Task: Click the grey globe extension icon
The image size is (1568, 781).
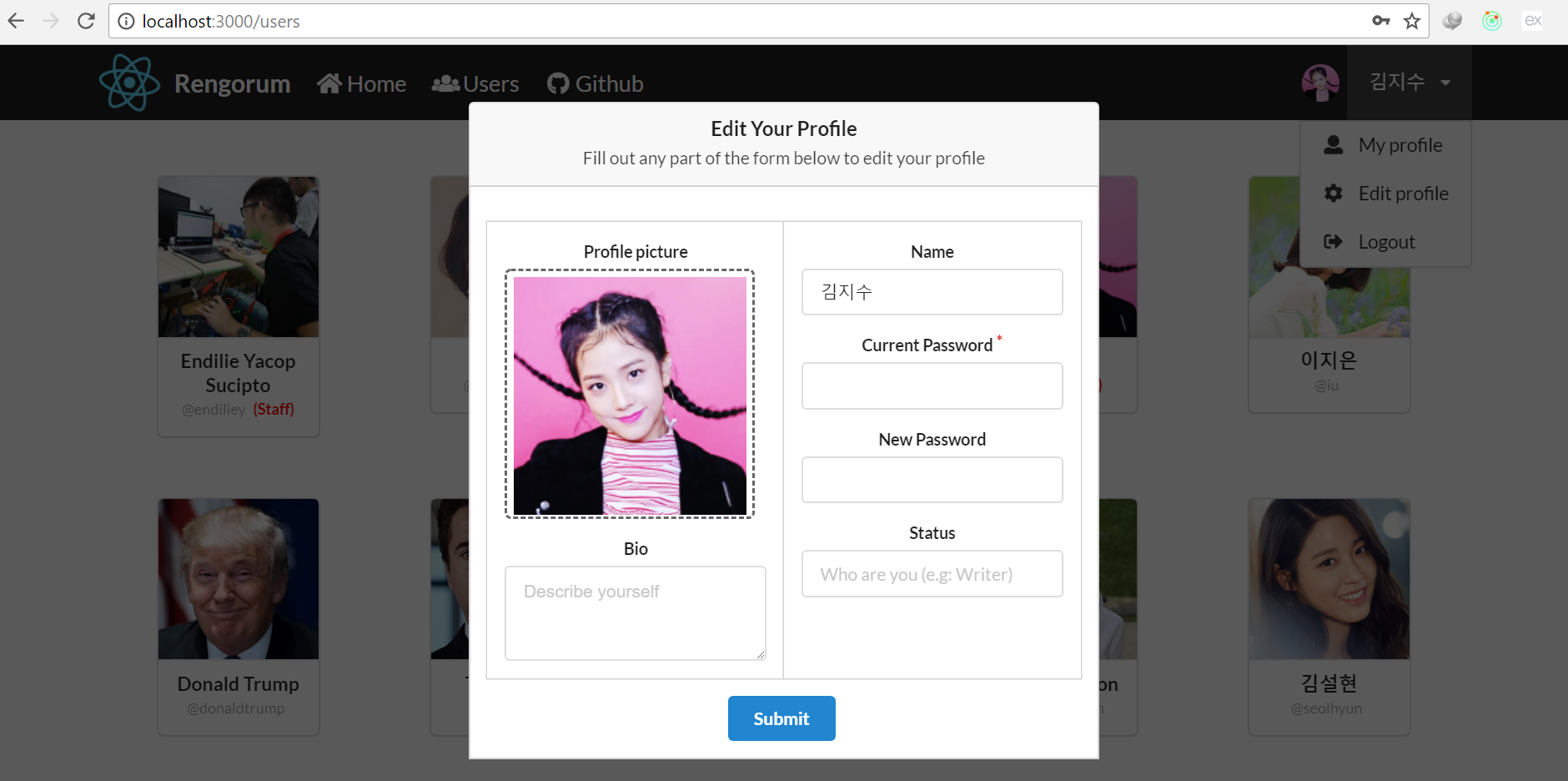Action: 1452,21
